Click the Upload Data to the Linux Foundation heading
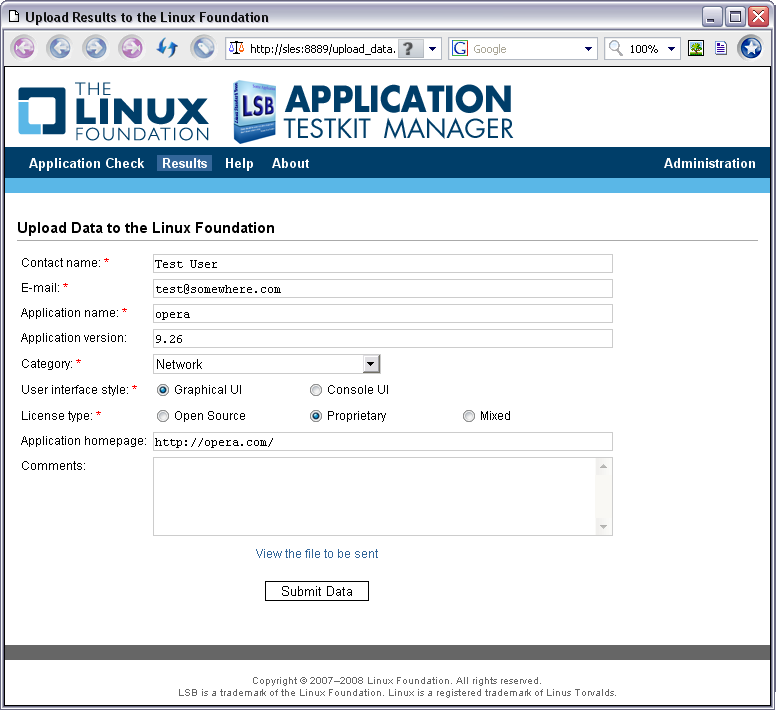Image resolution: width=776 pixels, height=710 pixels. pyautogui.click(x=146, y=228)
